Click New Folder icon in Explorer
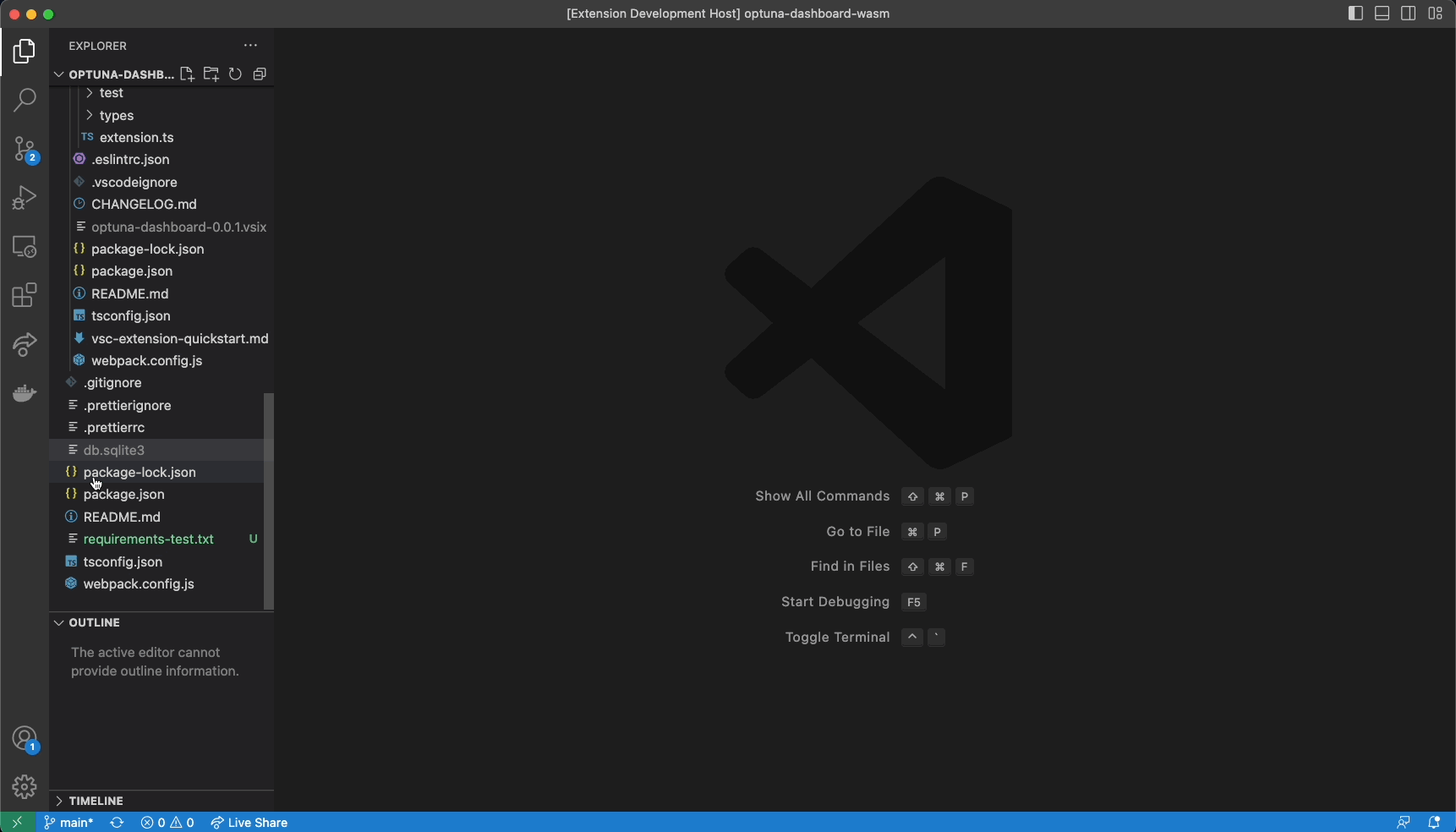 click(x=211, y=74)
